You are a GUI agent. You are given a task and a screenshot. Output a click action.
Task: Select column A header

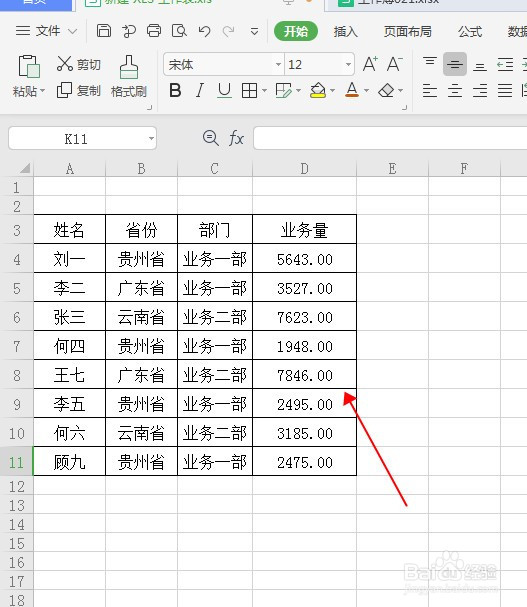click(69, 168)
